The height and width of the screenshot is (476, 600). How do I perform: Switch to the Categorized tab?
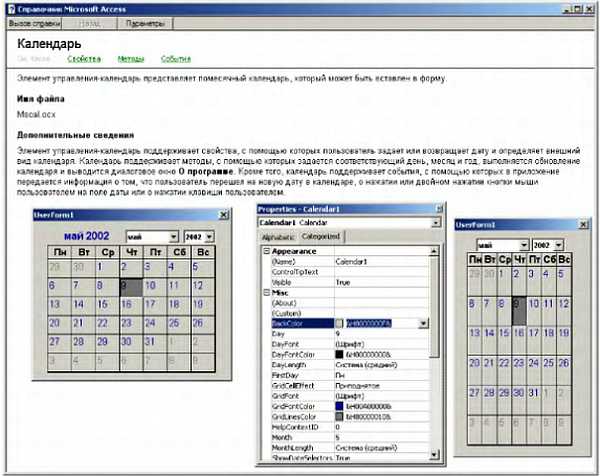[321, 236]
